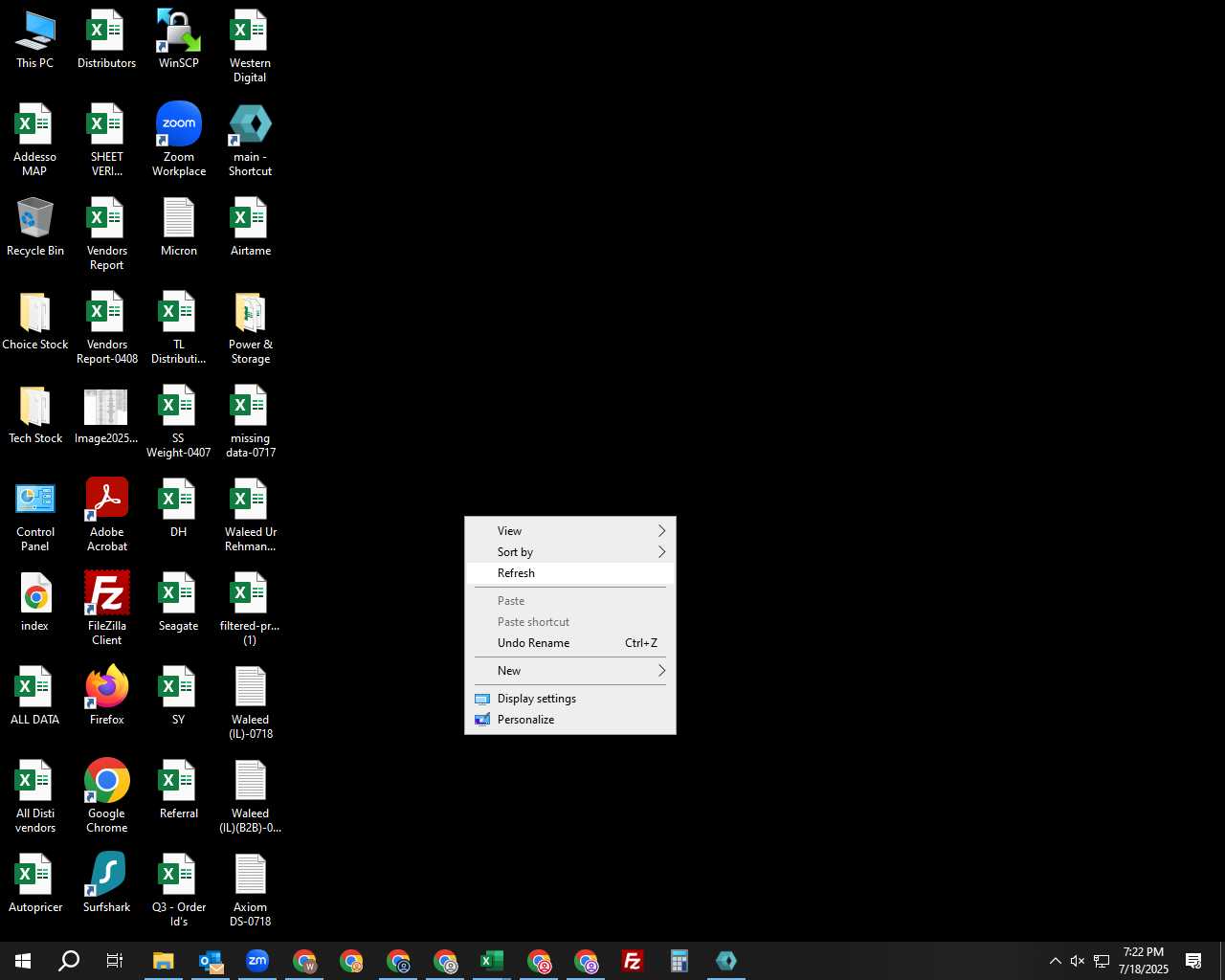The width and height of the screenshot is (1225, 980).
Task: Select the Addesso MAP spreadsheet icon
Action: pyautogui.click(x=35, y=141)
